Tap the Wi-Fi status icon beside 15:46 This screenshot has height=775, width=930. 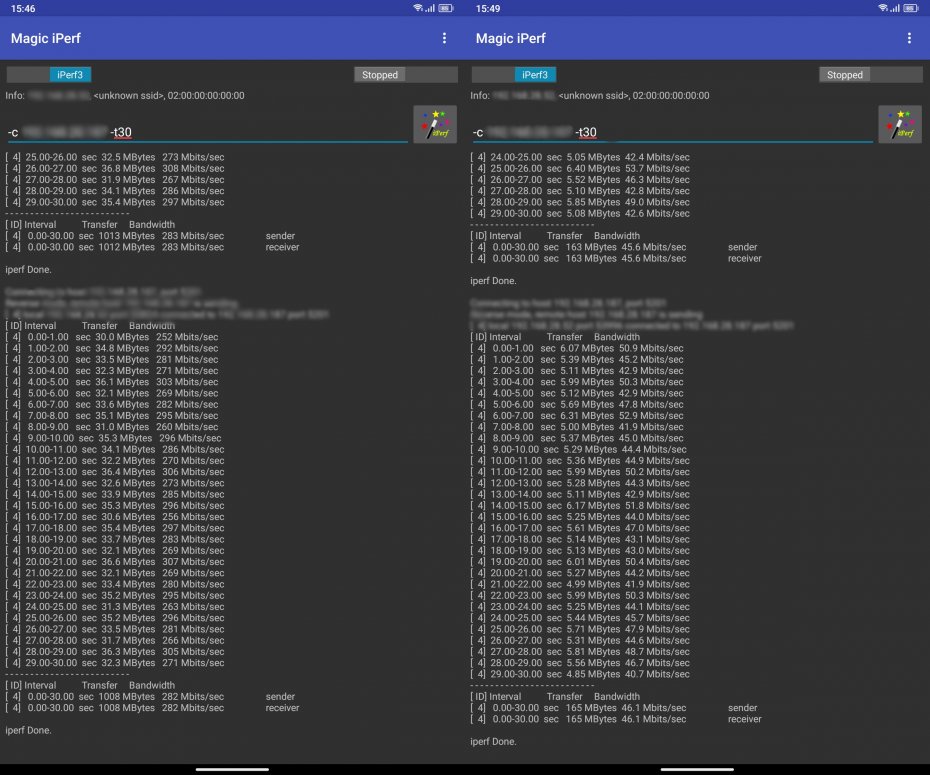(x=418, y=8)
